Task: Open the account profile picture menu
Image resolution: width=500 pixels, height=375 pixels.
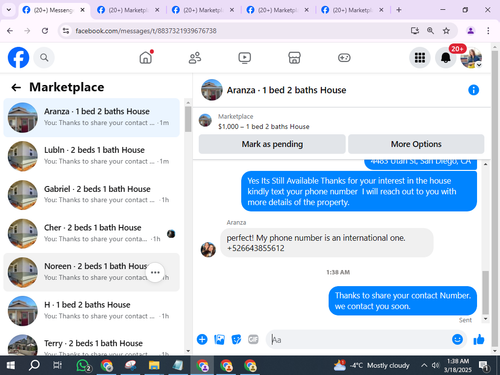Action: pos(471,58)
